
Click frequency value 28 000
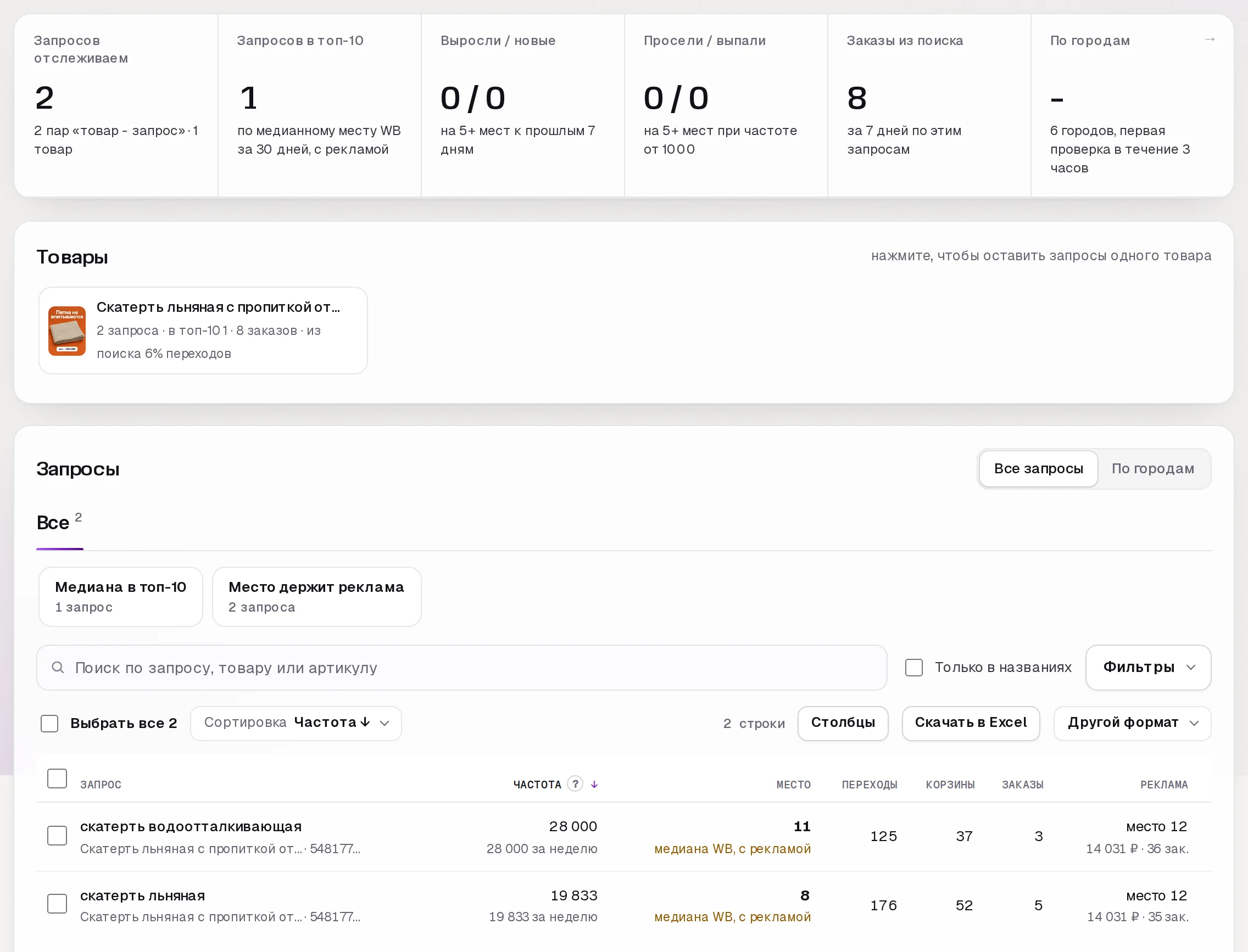point(573,826)
